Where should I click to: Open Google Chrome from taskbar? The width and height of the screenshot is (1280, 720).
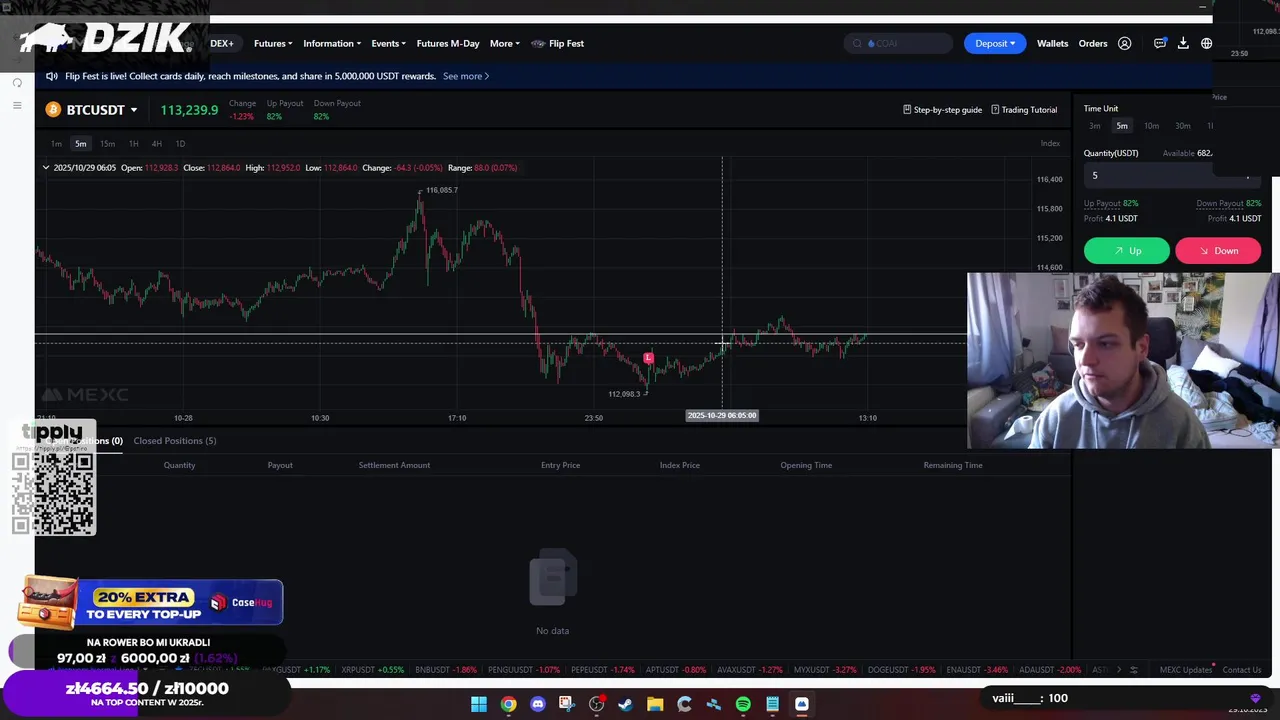click(x=508, y=704)
